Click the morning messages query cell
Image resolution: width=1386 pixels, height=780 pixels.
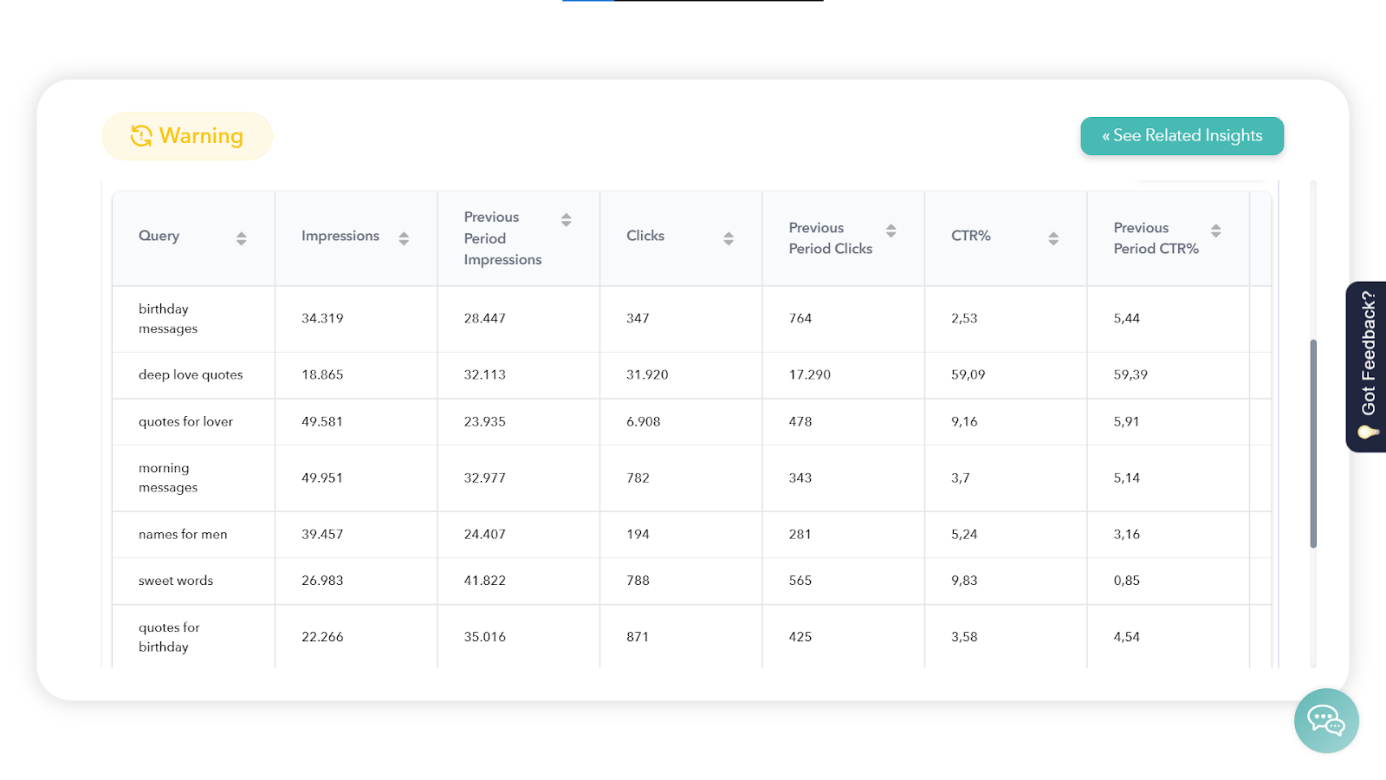[168, 478]
